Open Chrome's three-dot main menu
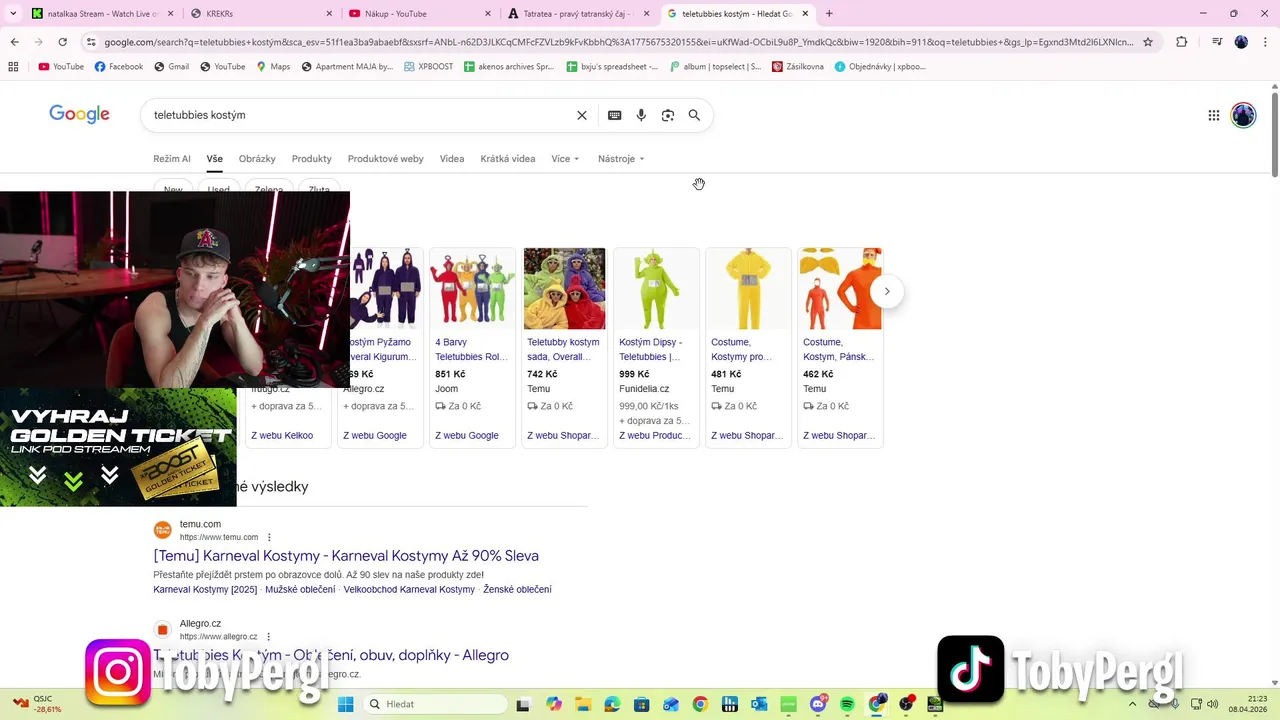Image resolution: width=1280 pixels, height=720 pixels. click(1265, 42)
